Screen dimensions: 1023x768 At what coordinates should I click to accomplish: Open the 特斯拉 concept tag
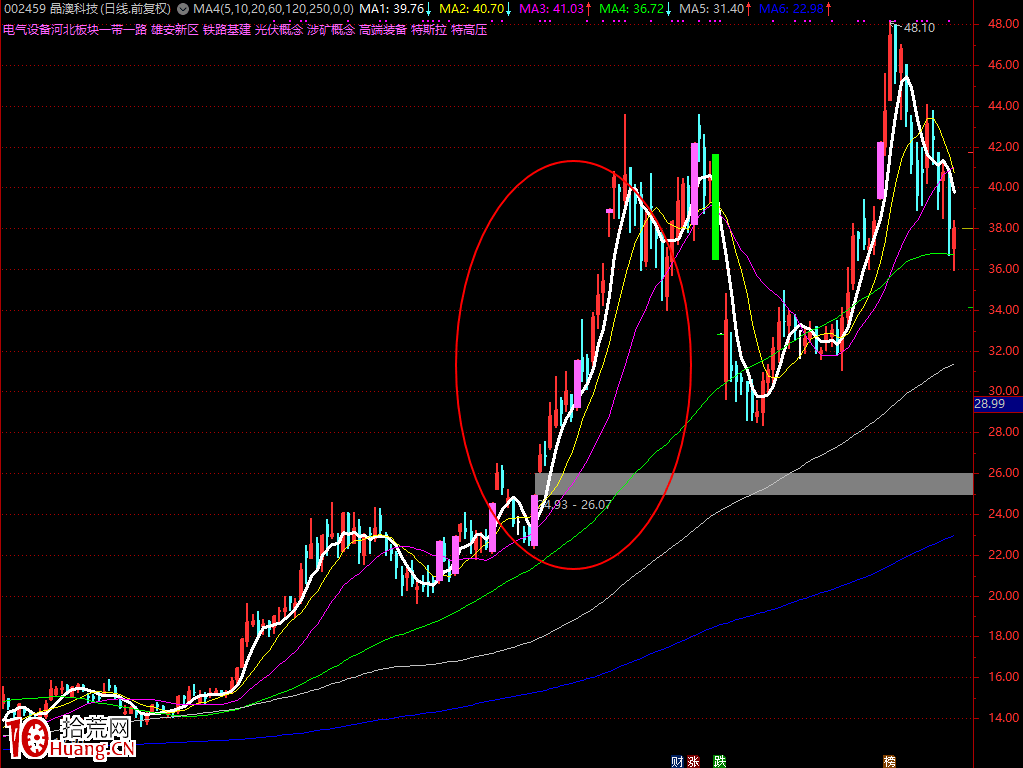428,30
